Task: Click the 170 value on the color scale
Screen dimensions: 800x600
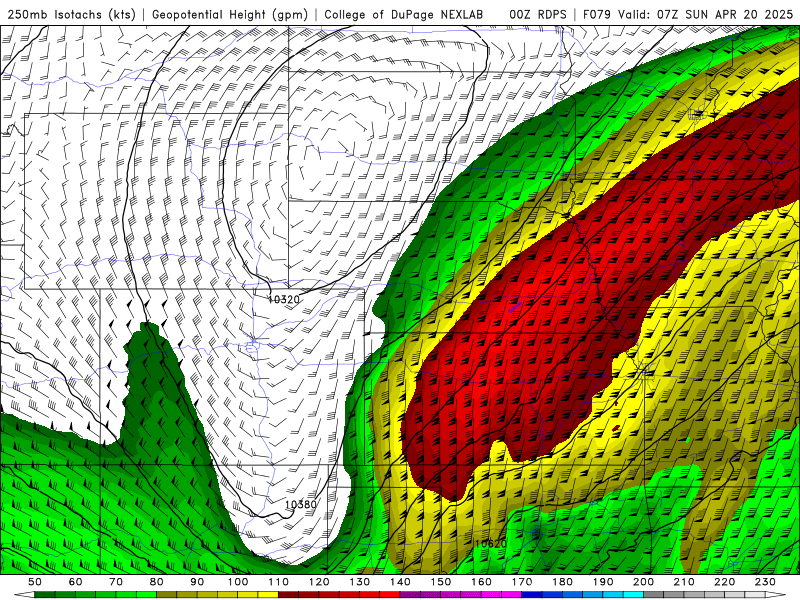Action: pos(522,582)
